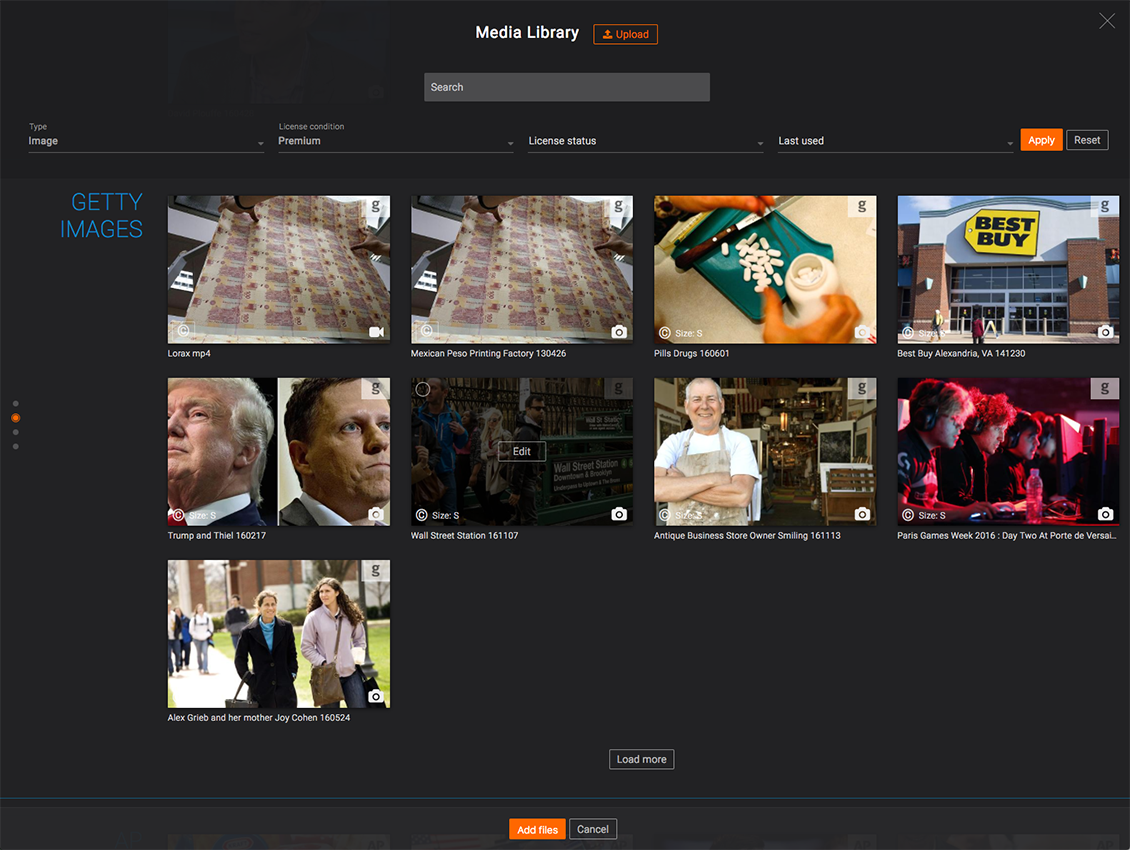Open the Type dropdown set to Image
This screenshot has width=1130, height=850.
pos(146,141)
